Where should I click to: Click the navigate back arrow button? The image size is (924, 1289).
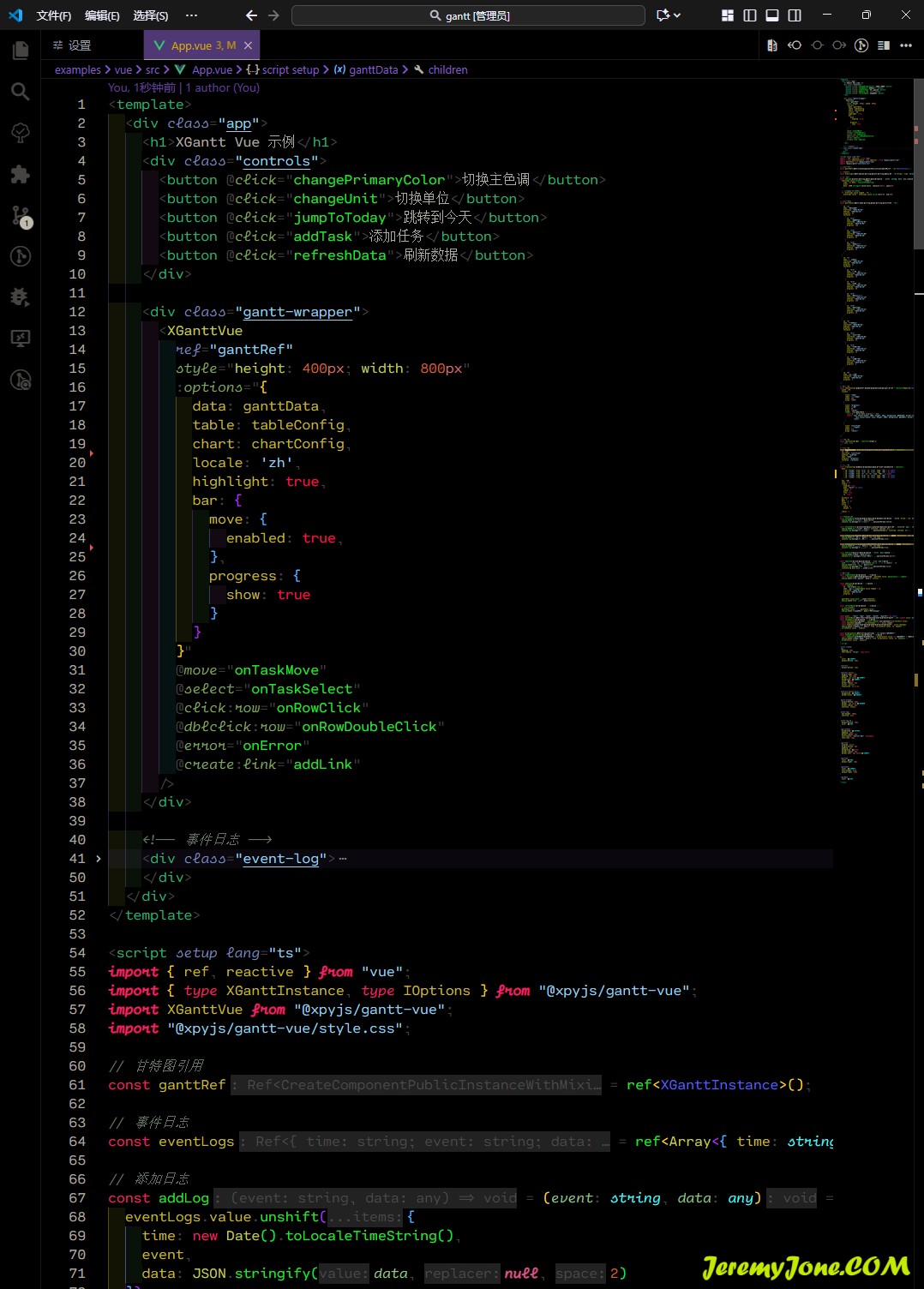tap(251, 15)
